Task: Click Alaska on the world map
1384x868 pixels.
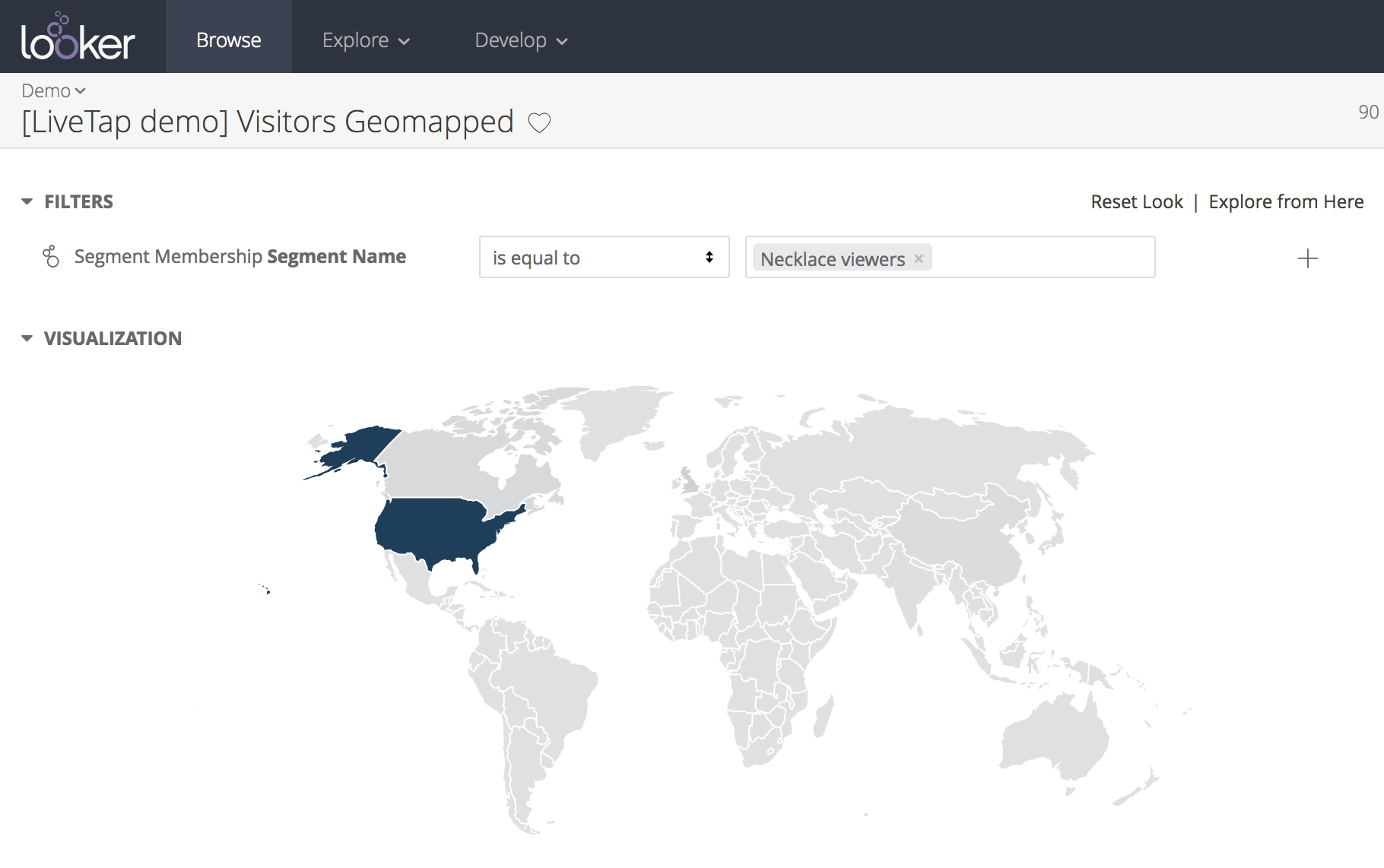Action: coord(357,448)
